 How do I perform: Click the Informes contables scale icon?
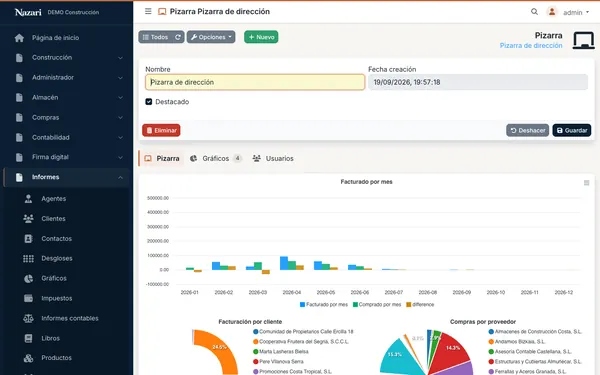tap(28, 318)
